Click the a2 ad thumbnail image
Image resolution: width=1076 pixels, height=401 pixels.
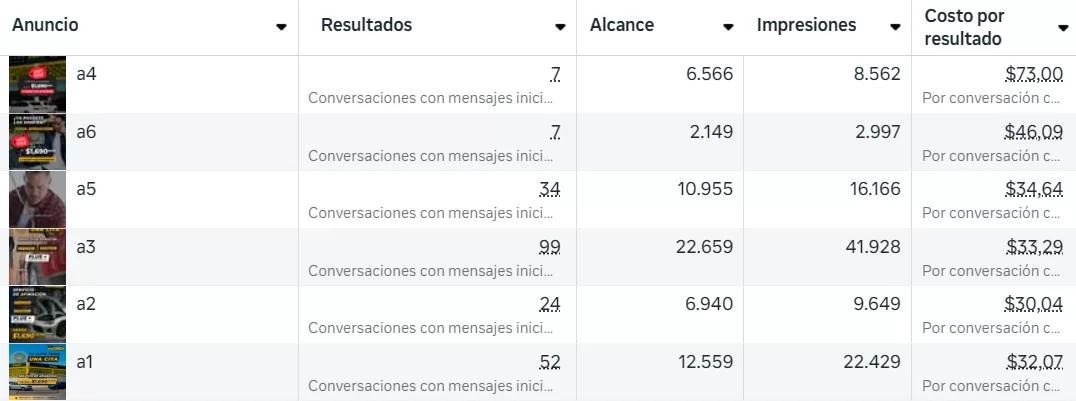pyautogui.click(x=37, y=314)
